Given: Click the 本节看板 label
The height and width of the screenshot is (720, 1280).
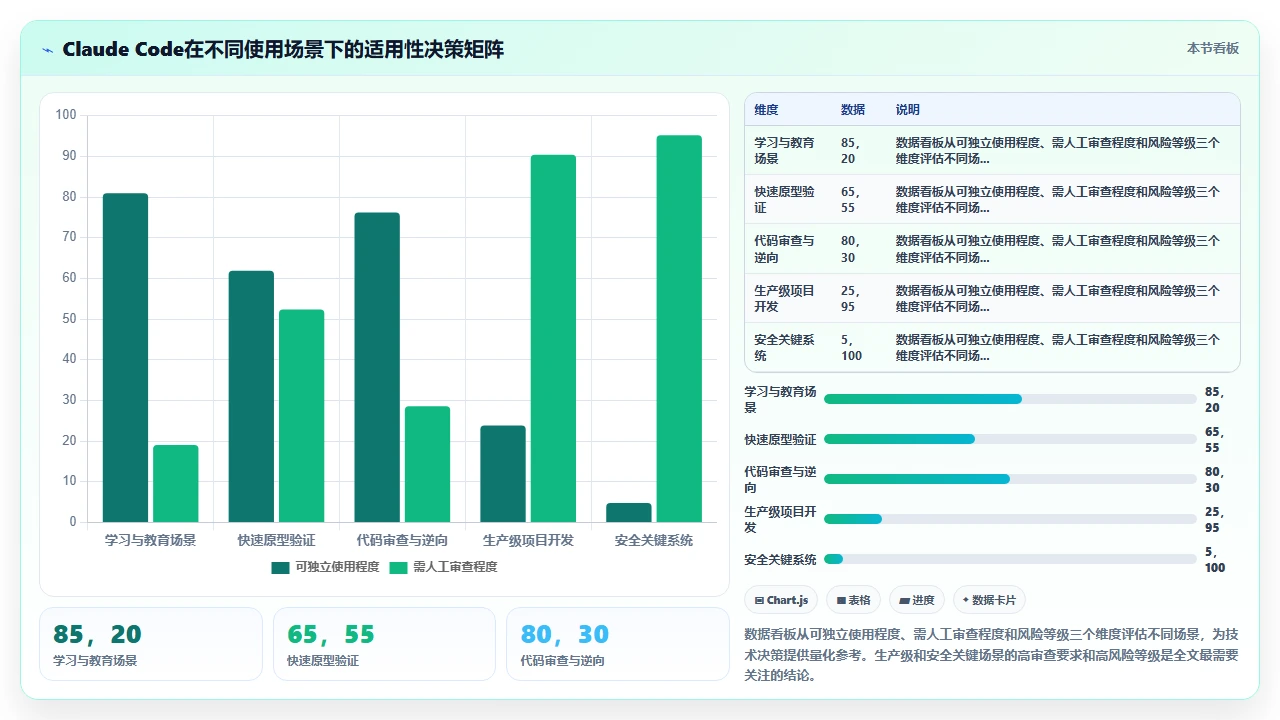Looking at the screenshot, I should [x=1213, y=48].
